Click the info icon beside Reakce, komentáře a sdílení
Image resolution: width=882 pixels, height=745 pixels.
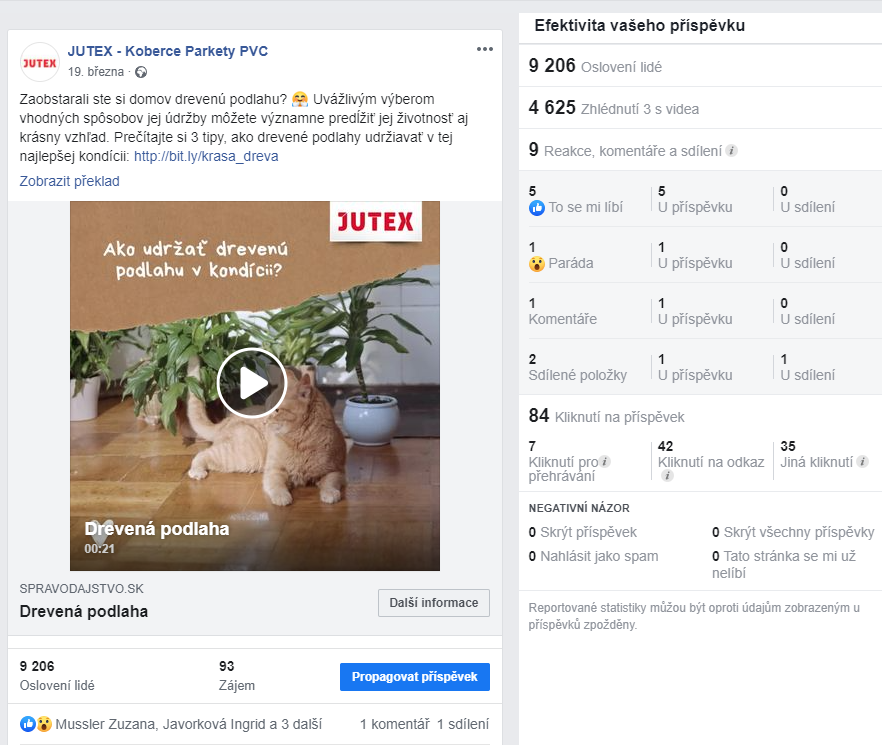click(x=731, y=151)
